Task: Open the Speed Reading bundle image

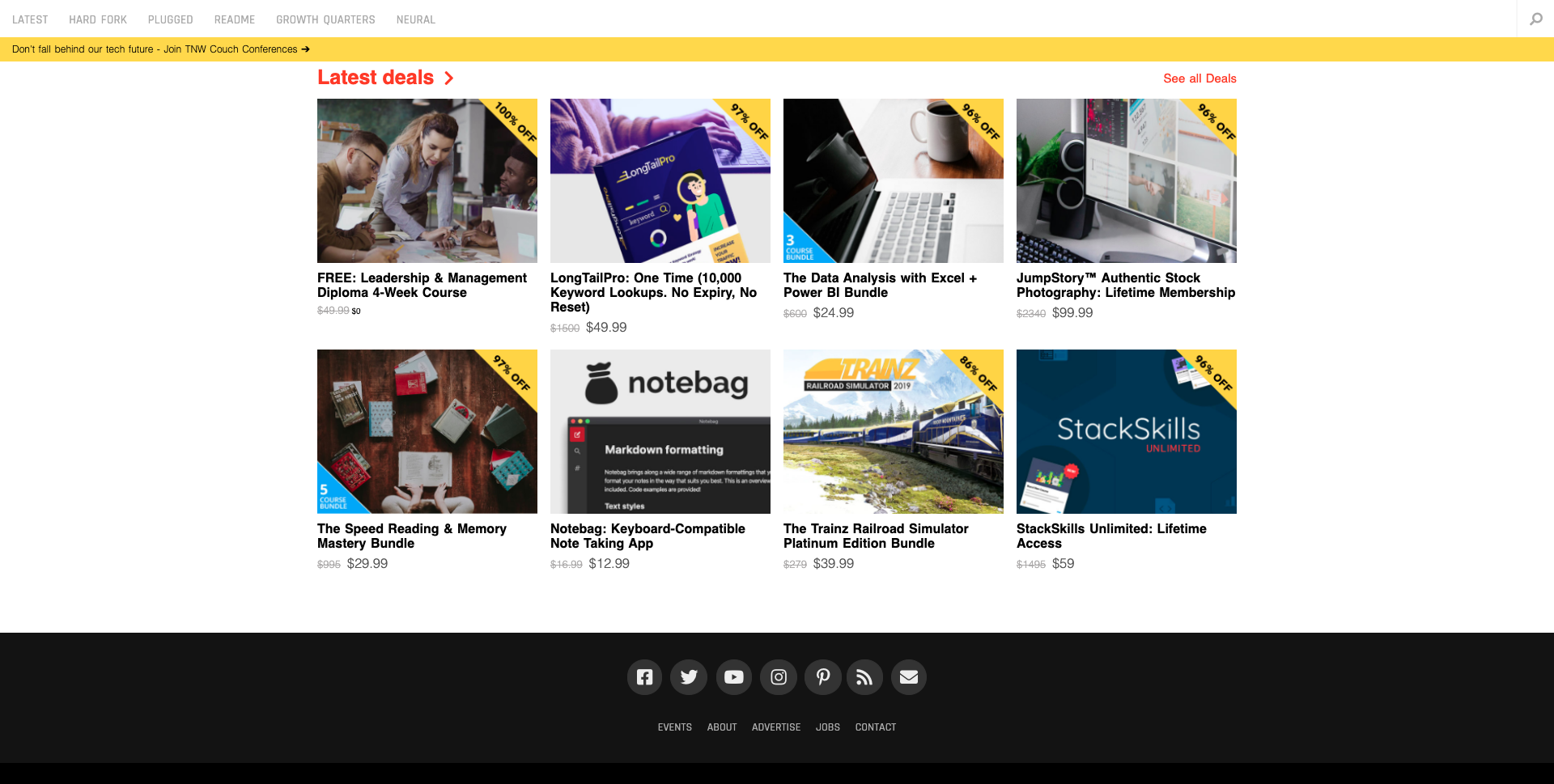Action: point(427,431)
